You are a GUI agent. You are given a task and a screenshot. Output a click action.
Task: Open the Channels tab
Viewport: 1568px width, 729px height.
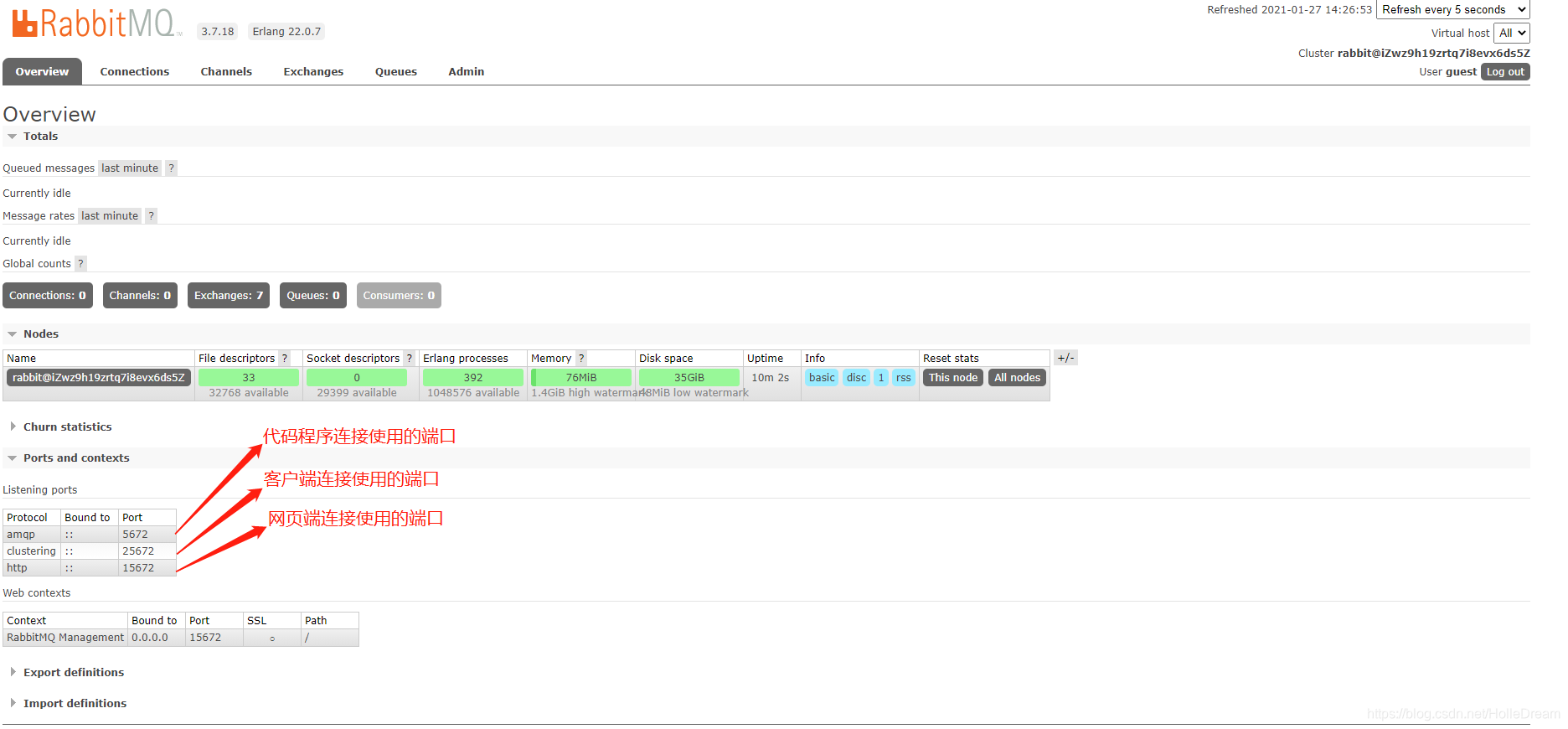coord(226,71)
